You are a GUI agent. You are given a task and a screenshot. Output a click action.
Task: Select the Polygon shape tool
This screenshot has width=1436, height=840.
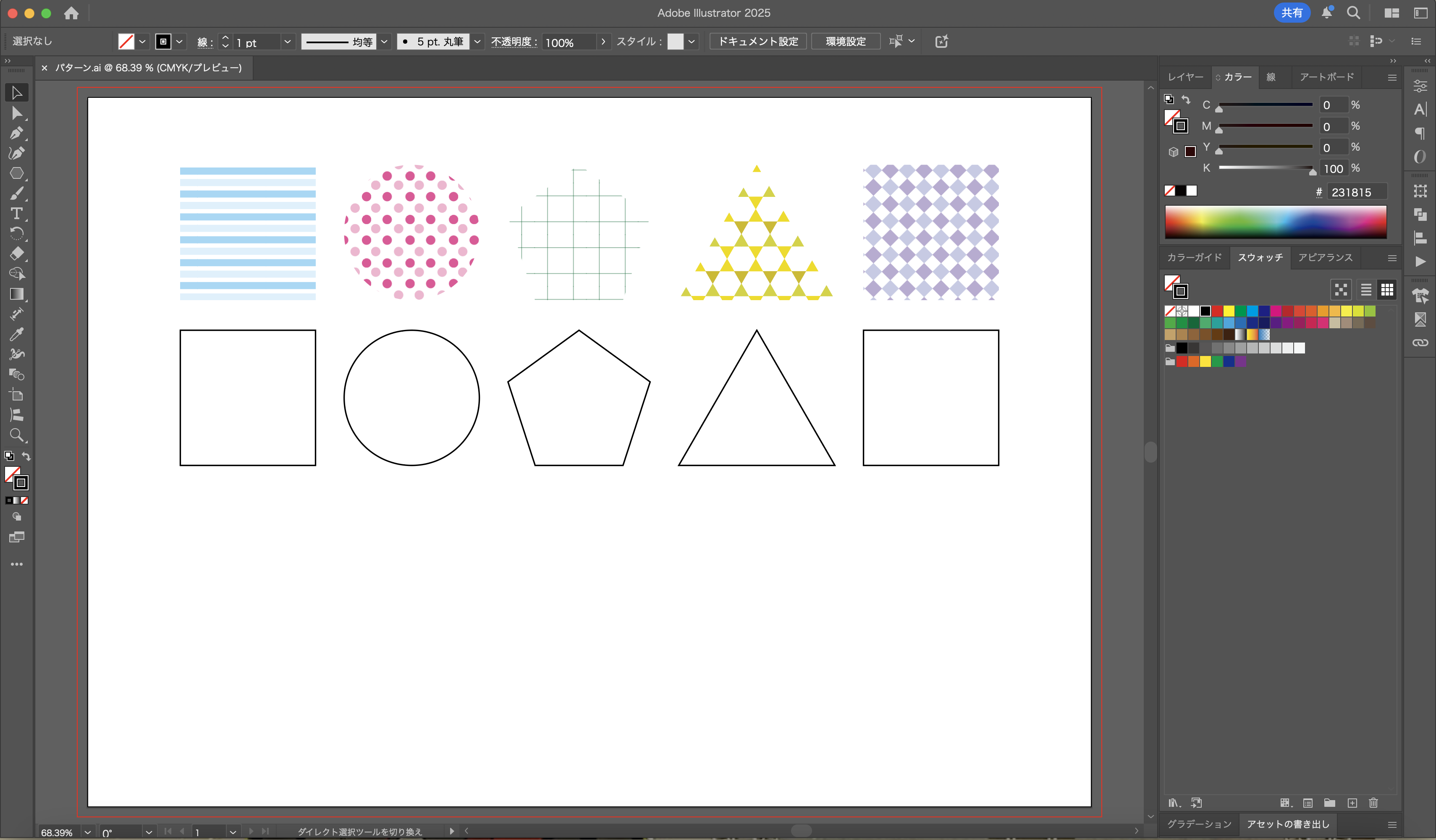tap(16, 173)
